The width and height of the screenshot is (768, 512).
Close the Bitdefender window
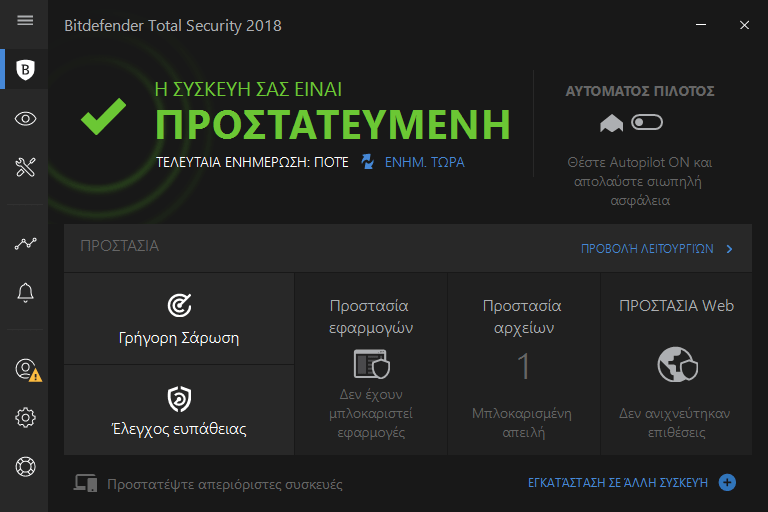point(744,25)
